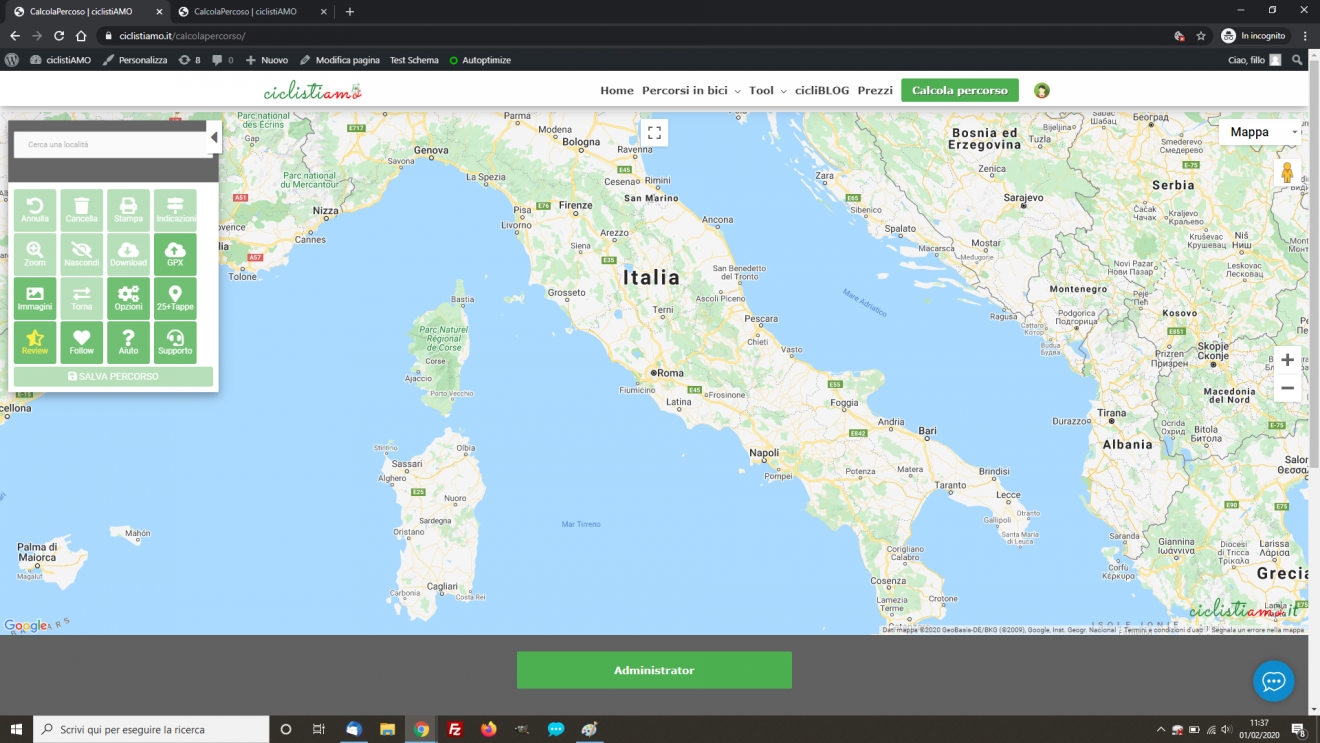Open the Prezzi menu item
Viewport: 1320px width, 743px height.
[875, 90]
